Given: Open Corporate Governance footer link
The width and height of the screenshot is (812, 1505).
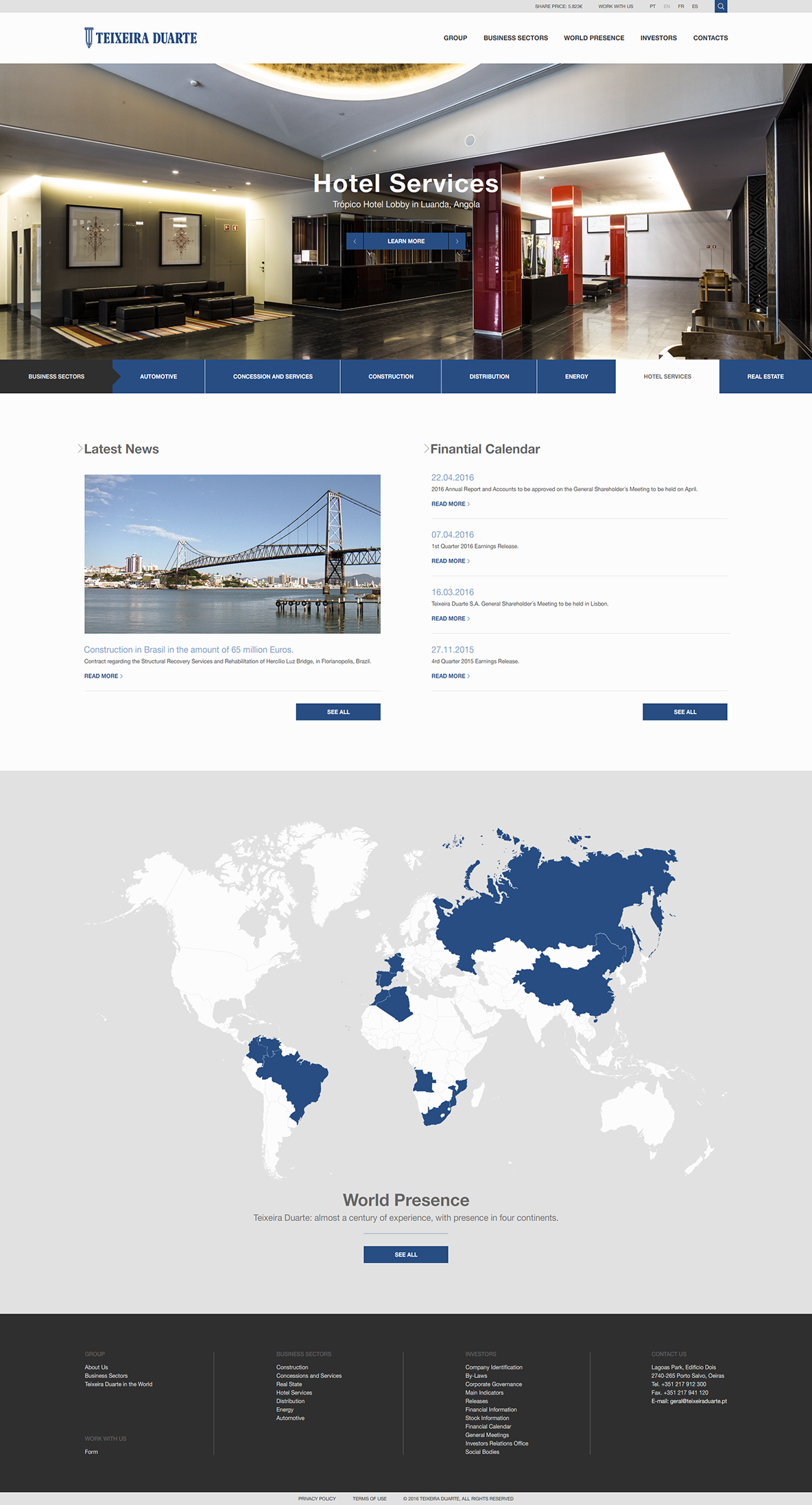Looking at the screenshot, I should click(494, 1384).
